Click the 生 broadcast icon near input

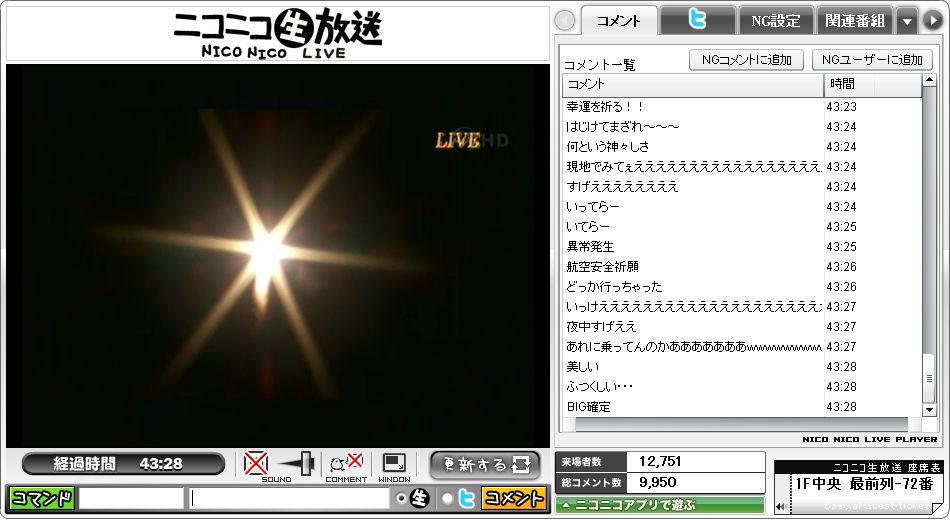tap(419, 498)
